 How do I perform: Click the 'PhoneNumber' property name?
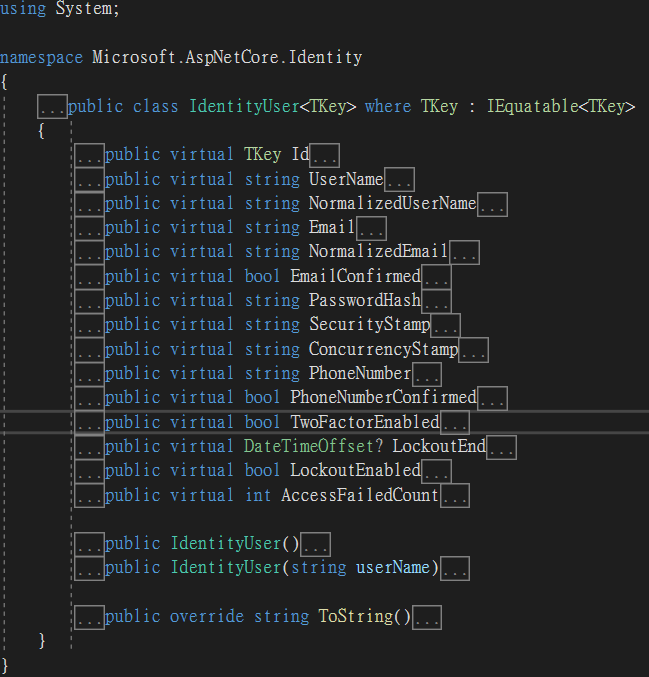click(x=360, y=373)
